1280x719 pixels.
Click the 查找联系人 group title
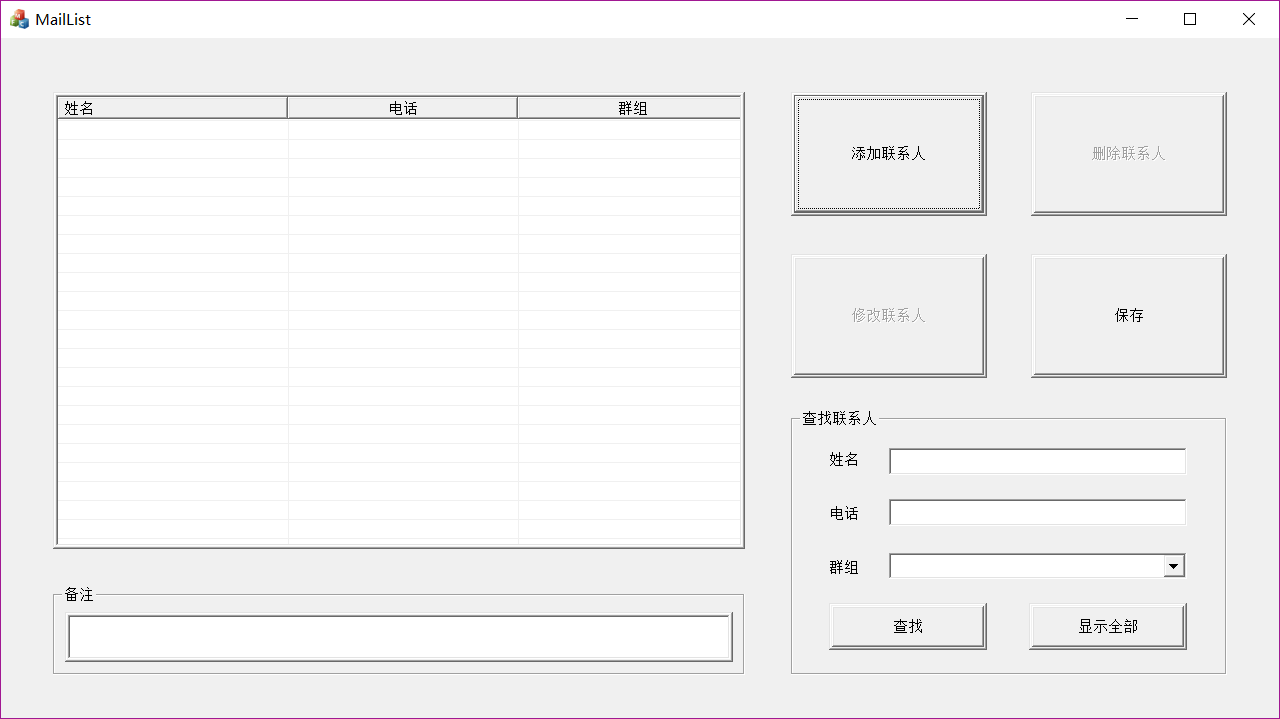pos(839,418)
